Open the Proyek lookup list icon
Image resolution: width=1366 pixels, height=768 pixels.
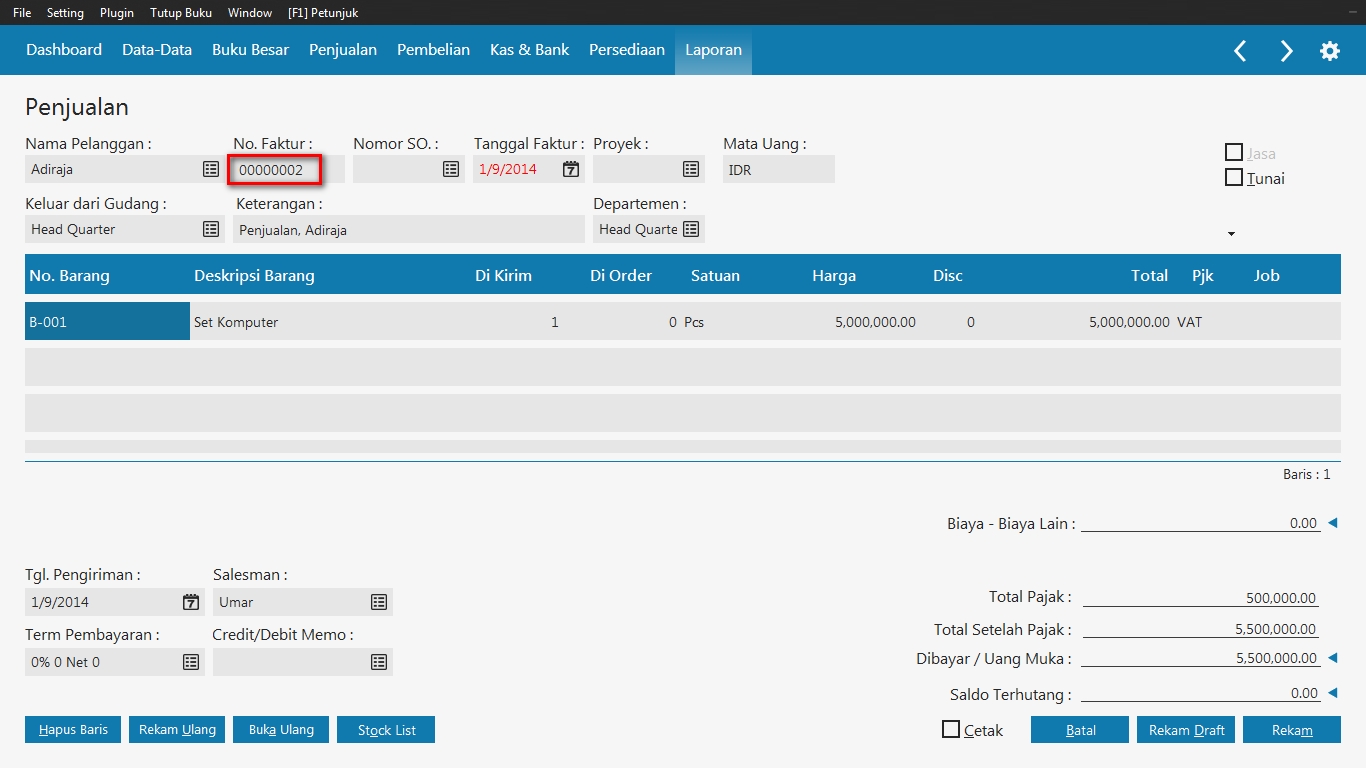tap(691, 170)
